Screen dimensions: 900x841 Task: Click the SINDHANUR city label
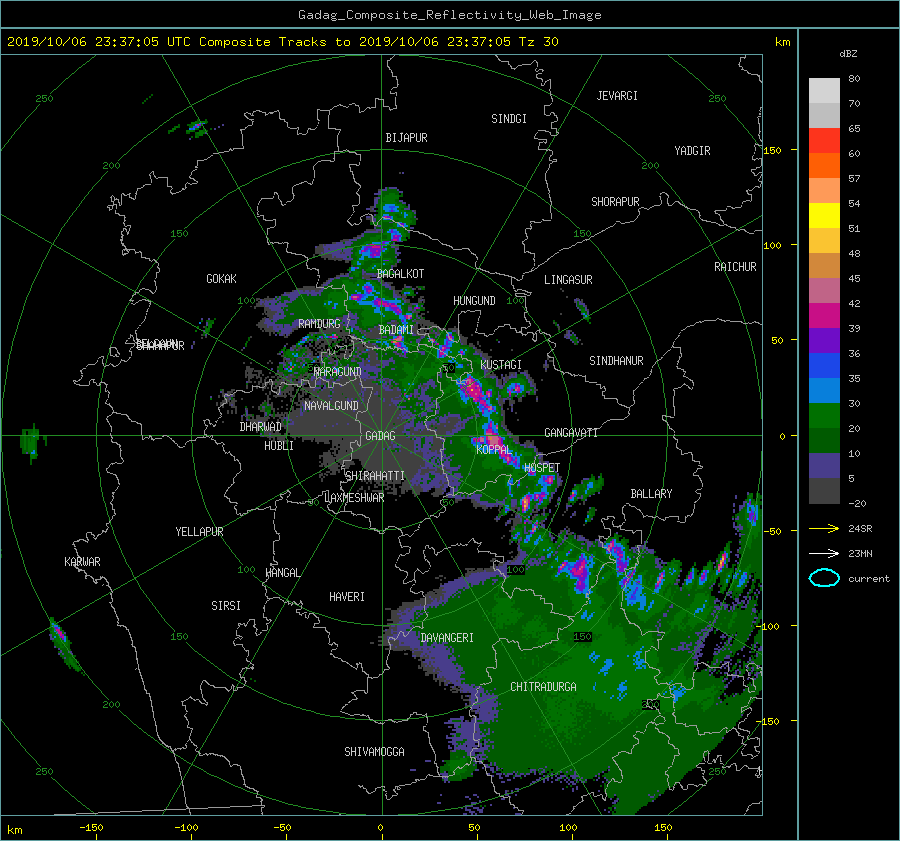[x=616, y=361]
